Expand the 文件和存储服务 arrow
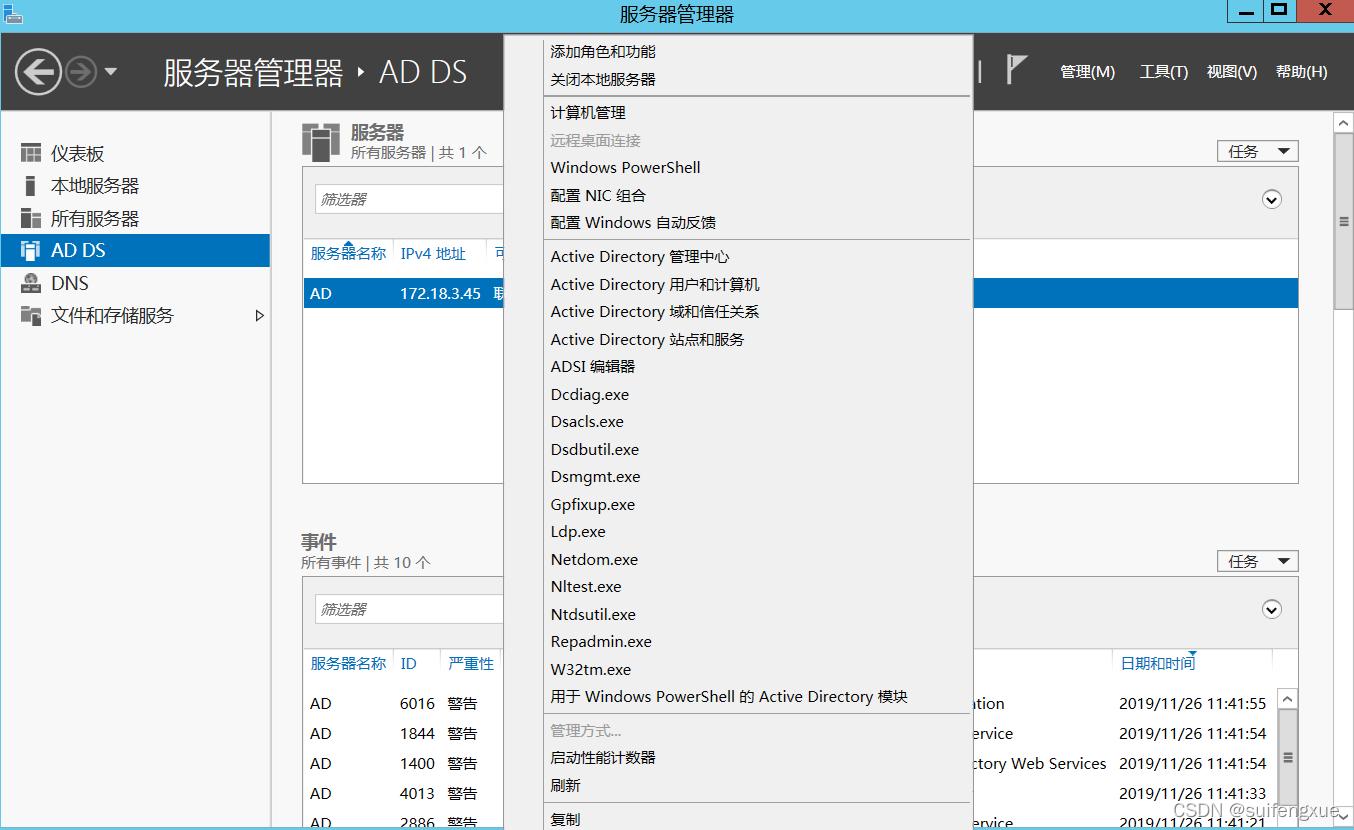The image size is (1354, 830). click(x=259, y=316)
